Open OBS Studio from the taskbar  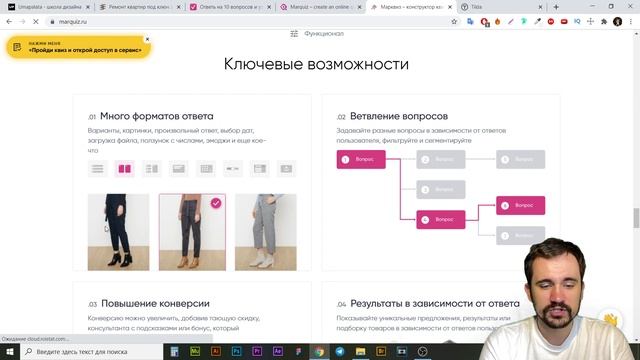tap(422, 351)
